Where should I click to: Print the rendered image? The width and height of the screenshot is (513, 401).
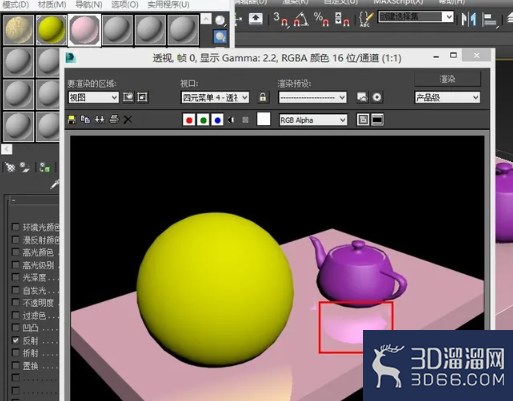click(114, 119)
